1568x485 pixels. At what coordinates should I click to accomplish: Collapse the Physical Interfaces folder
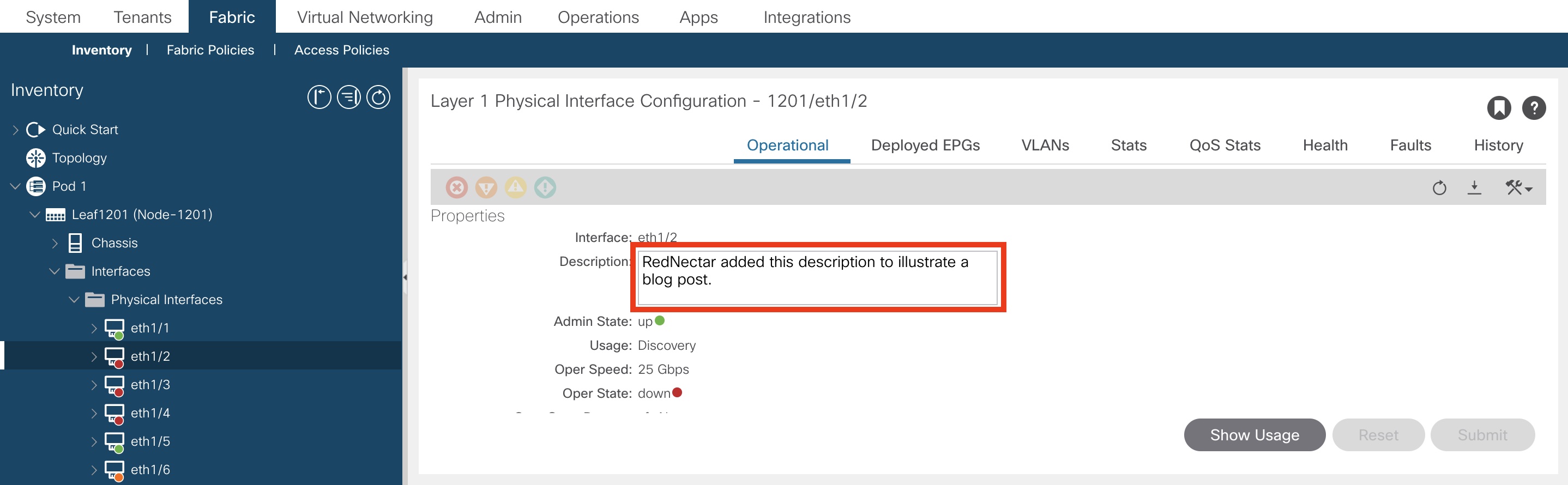(74, 300)
